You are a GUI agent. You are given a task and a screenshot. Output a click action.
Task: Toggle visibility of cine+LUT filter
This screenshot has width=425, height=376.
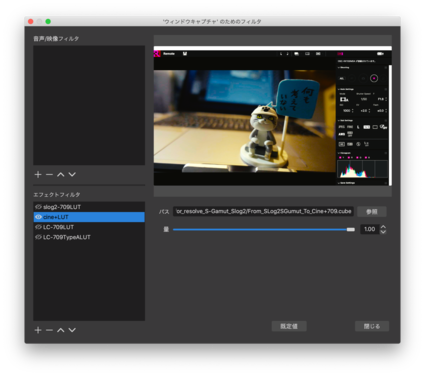tap(38, 217)
